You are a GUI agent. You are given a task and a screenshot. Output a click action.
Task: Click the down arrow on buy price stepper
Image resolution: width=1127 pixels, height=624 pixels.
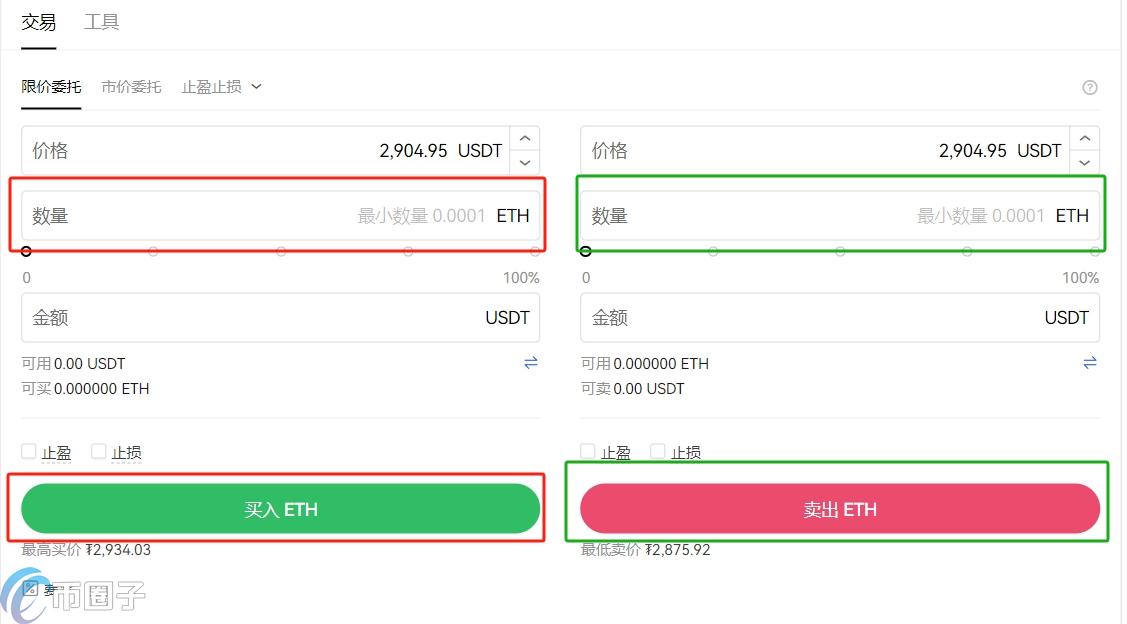524,163
